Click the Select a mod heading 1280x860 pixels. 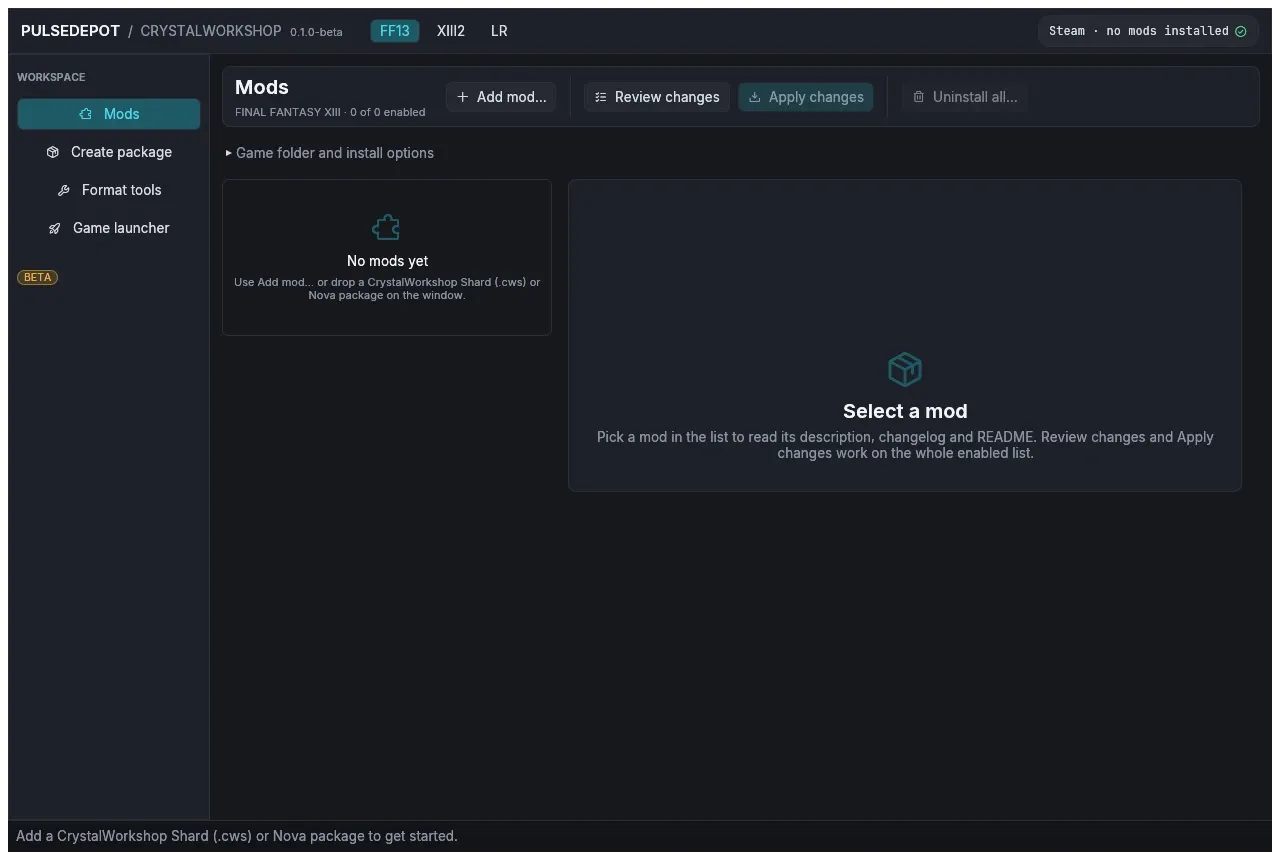[905, 411]
